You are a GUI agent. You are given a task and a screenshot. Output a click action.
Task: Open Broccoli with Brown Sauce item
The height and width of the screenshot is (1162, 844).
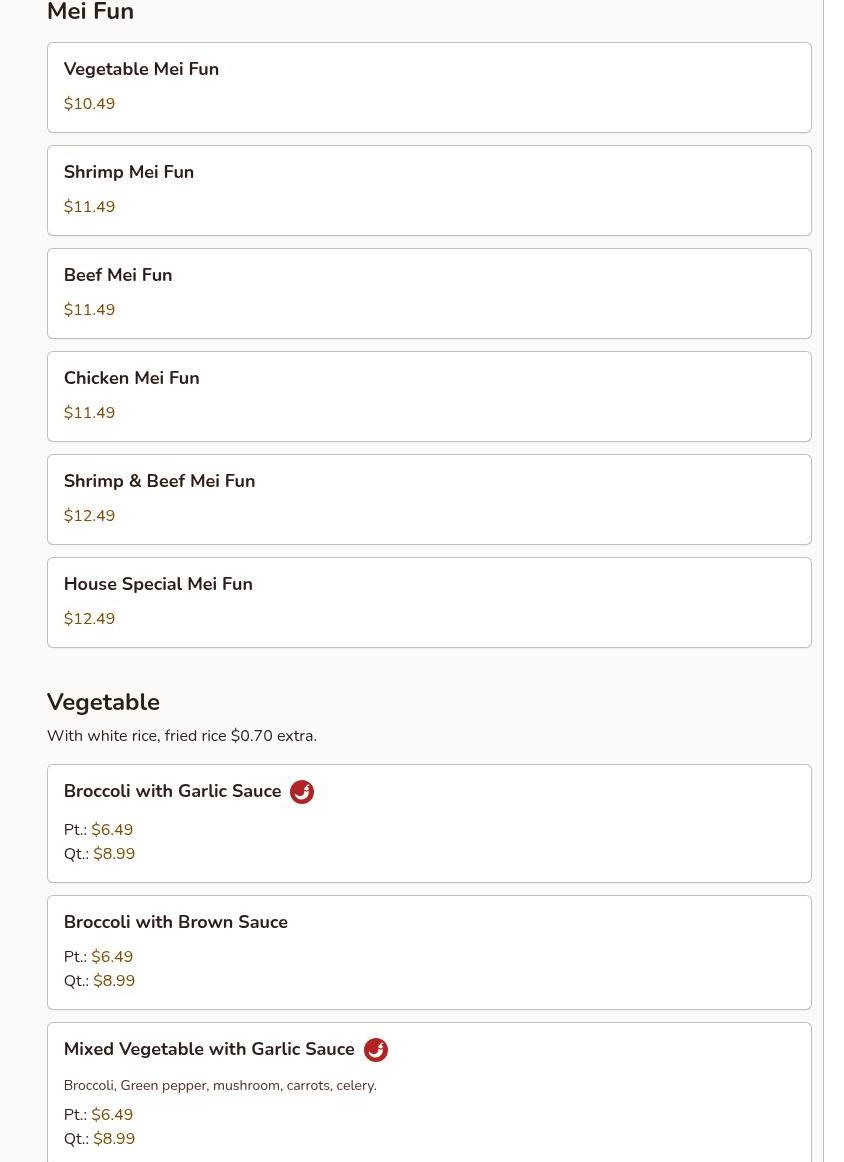[428, 951]
